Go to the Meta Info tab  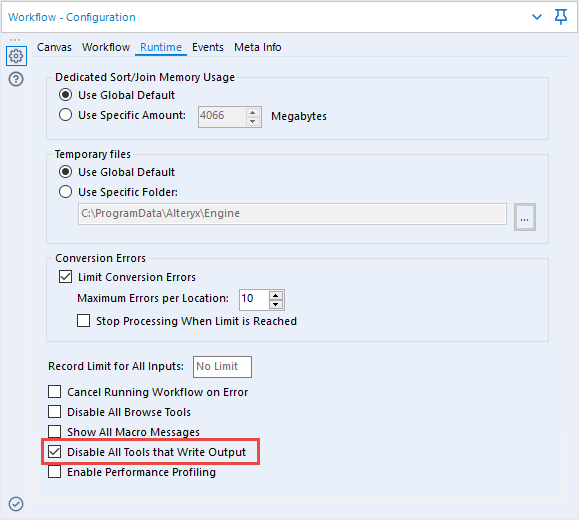point(258,47)
